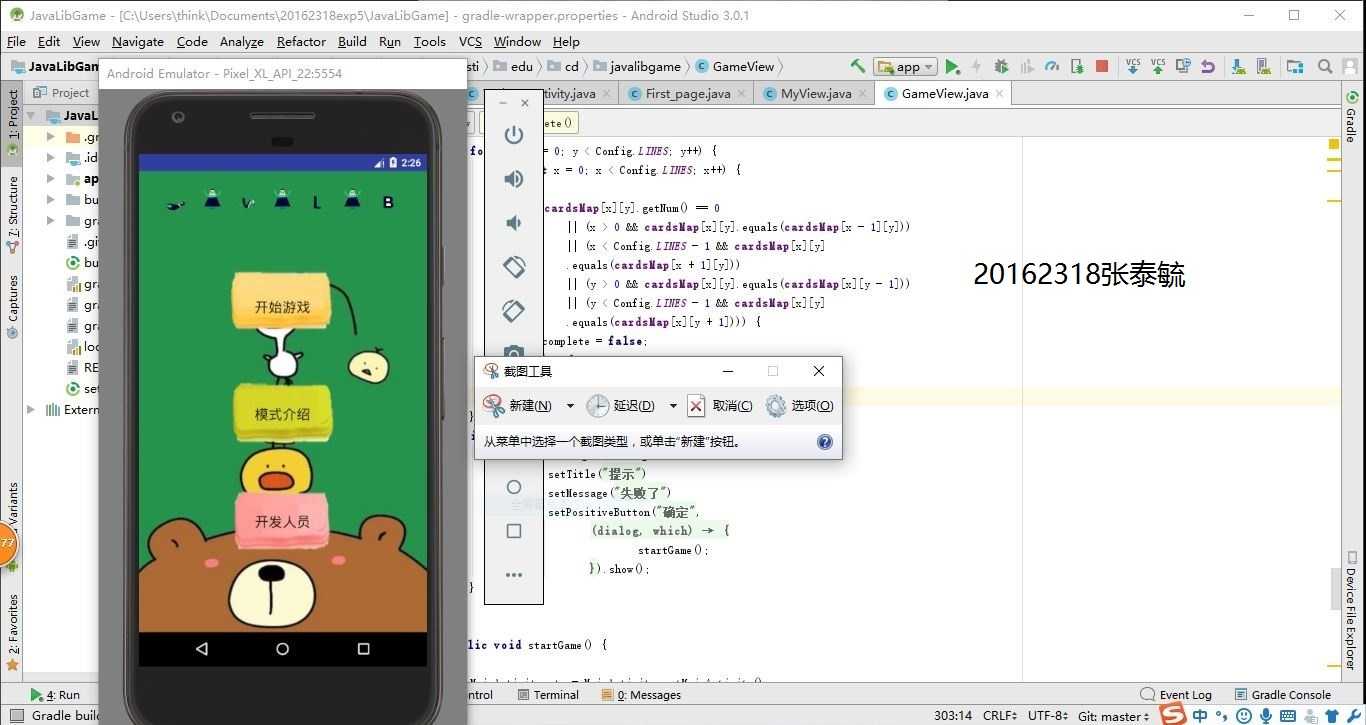Stop the running app with red square

pyautogui.click(x=1102, y=66)
